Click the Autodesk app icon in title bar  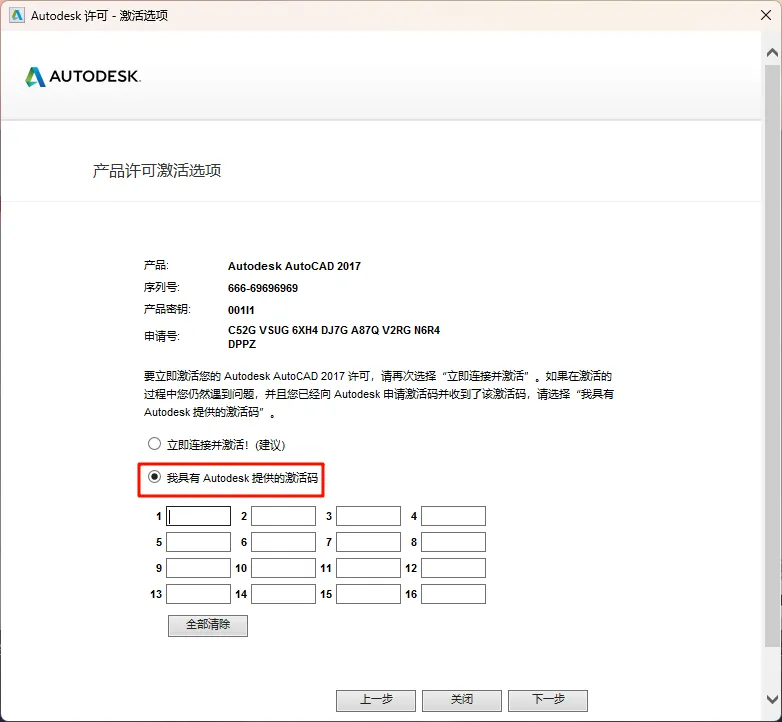(17, 15)
